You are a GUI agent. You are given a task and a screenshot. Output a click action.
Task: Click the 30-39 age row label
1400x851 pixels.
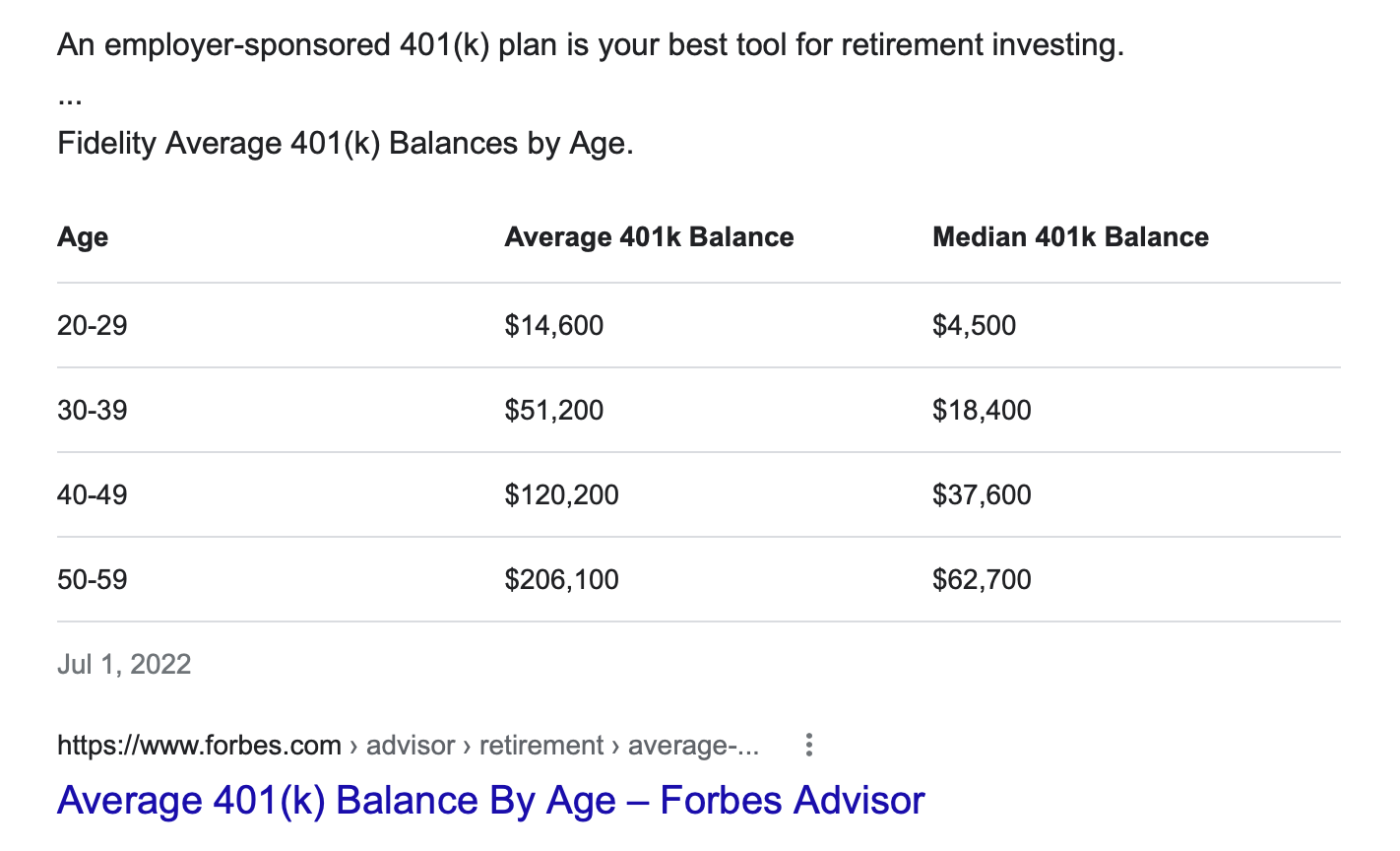click(93, 411)
